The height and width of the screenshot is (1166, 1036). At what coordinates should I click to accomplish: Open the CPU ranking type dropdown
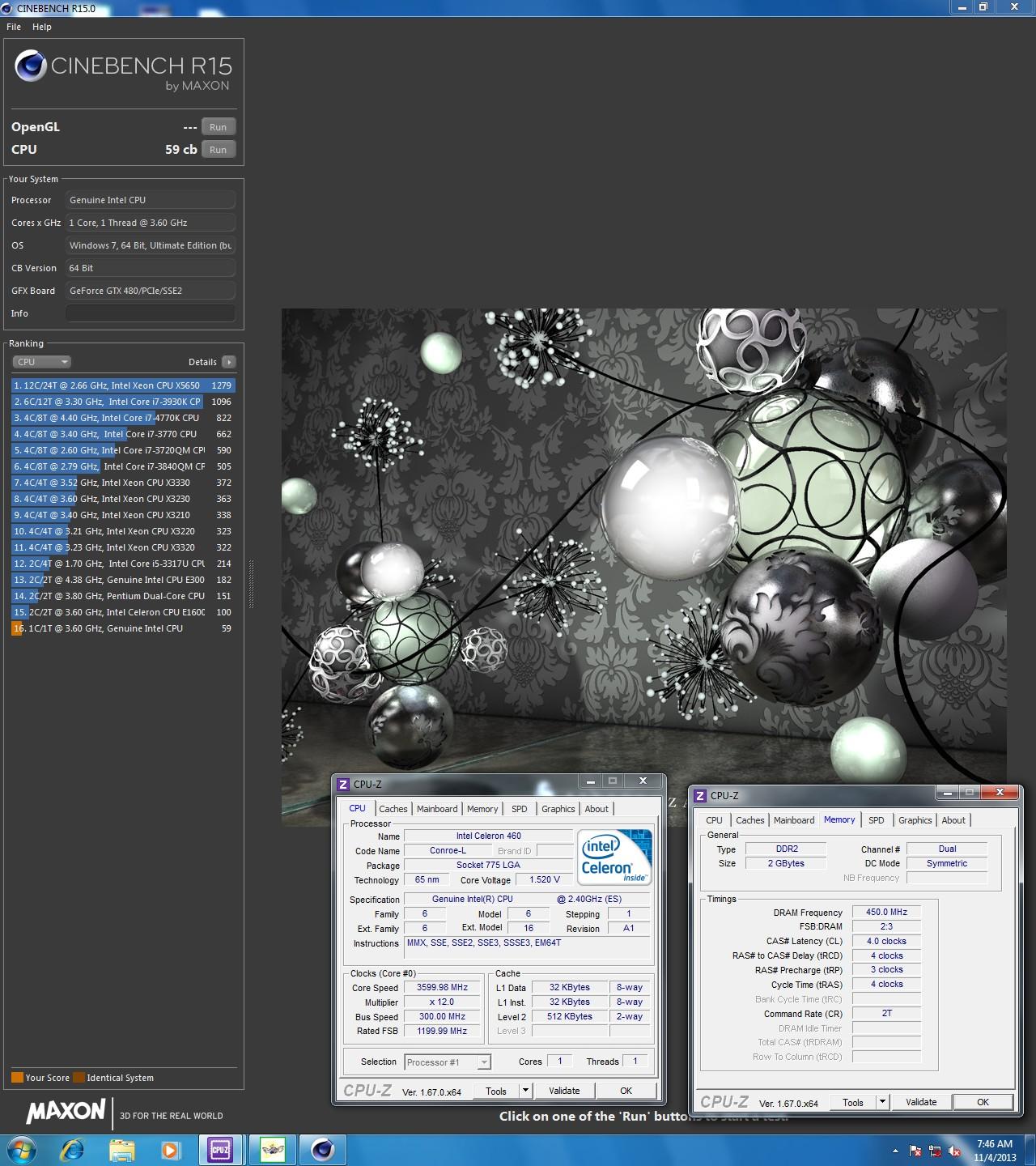click(41, 362)
